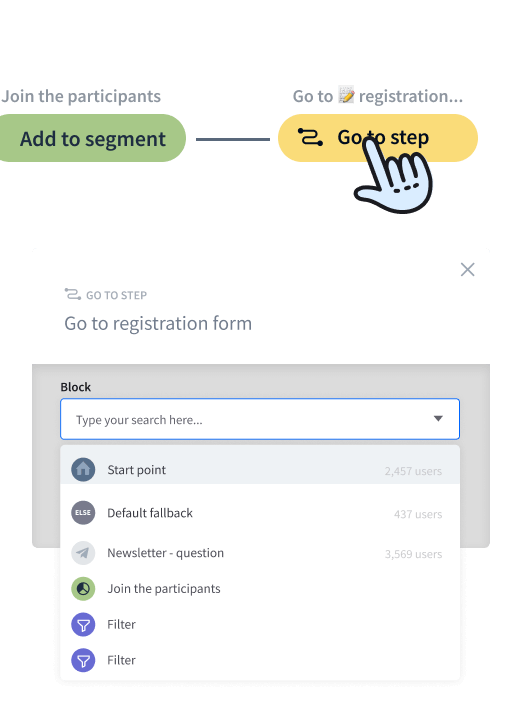The width and height of the screenshot is (520, 716).
Task: Click the ELSE badge icon for Default fallback
Action: pyautogui.click(x=83, y=512)
